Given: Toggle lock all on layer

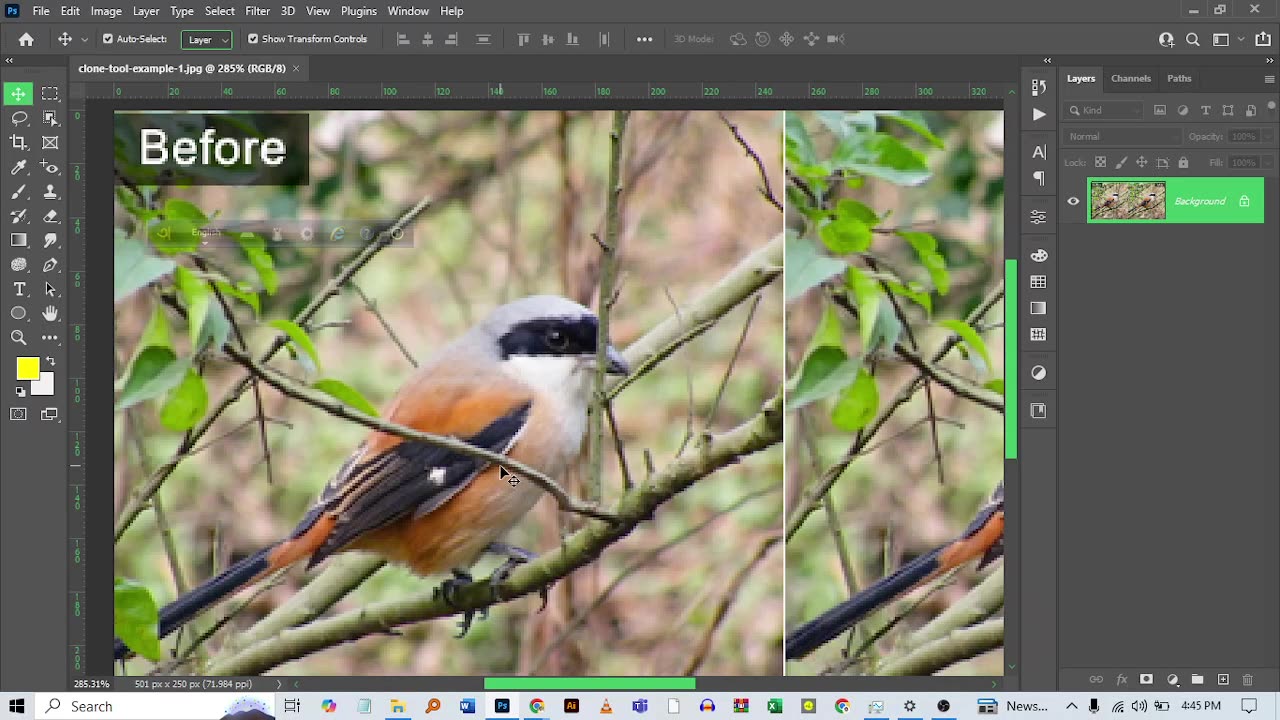Looking at the screenshot, I should [x=1183, y=162].
